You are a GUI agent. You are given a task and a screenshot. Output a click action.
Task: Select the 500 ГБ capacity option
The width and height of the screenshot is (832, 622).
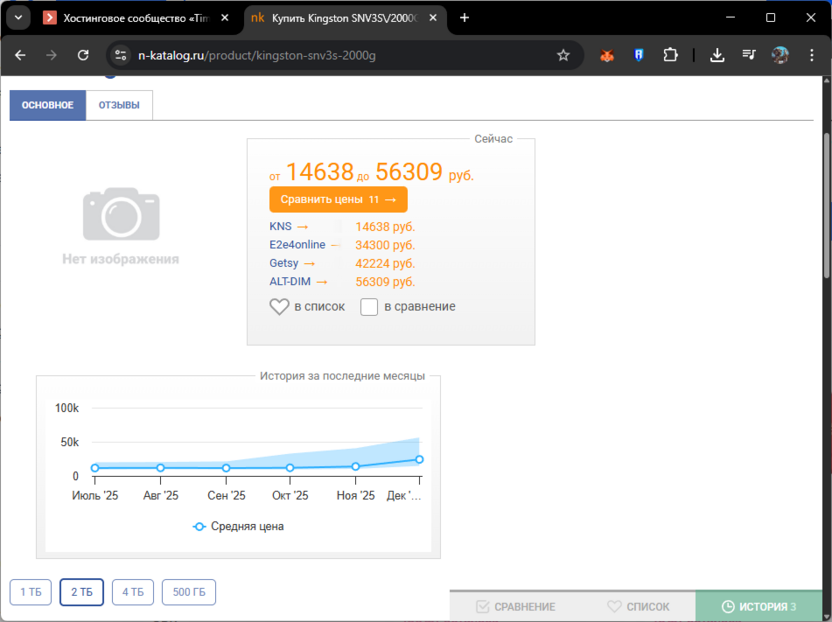189,592
